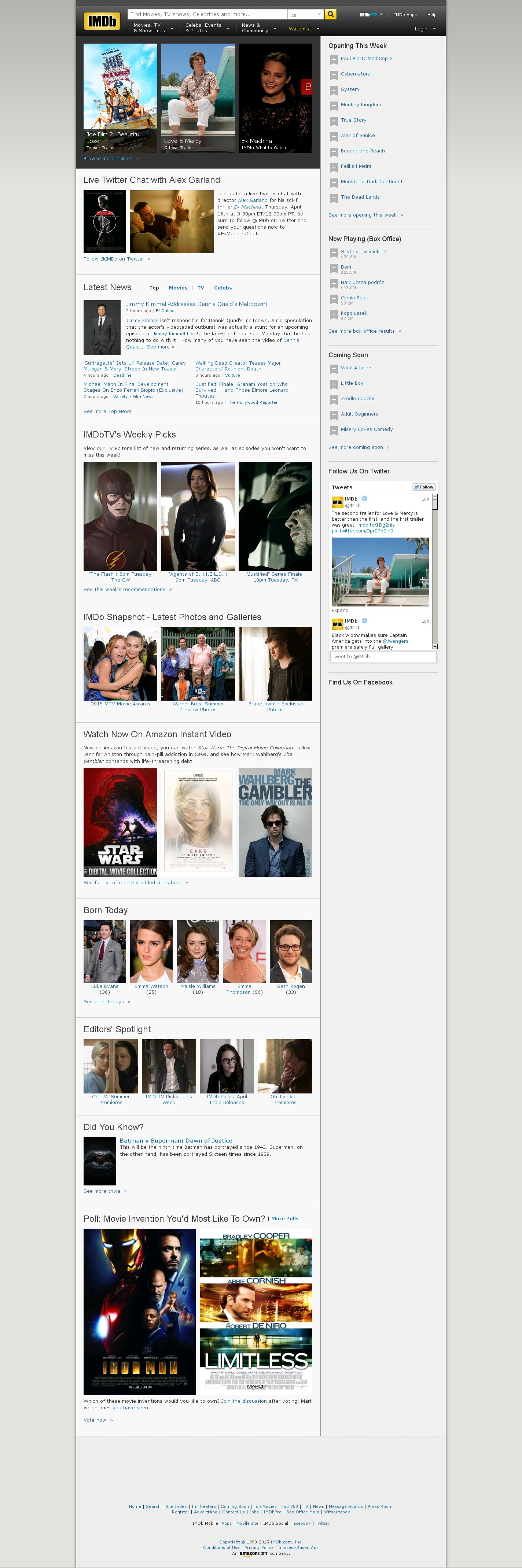522x1568 pixels.
Task: Click 'Vote now' poll link
Action: 95,1420
